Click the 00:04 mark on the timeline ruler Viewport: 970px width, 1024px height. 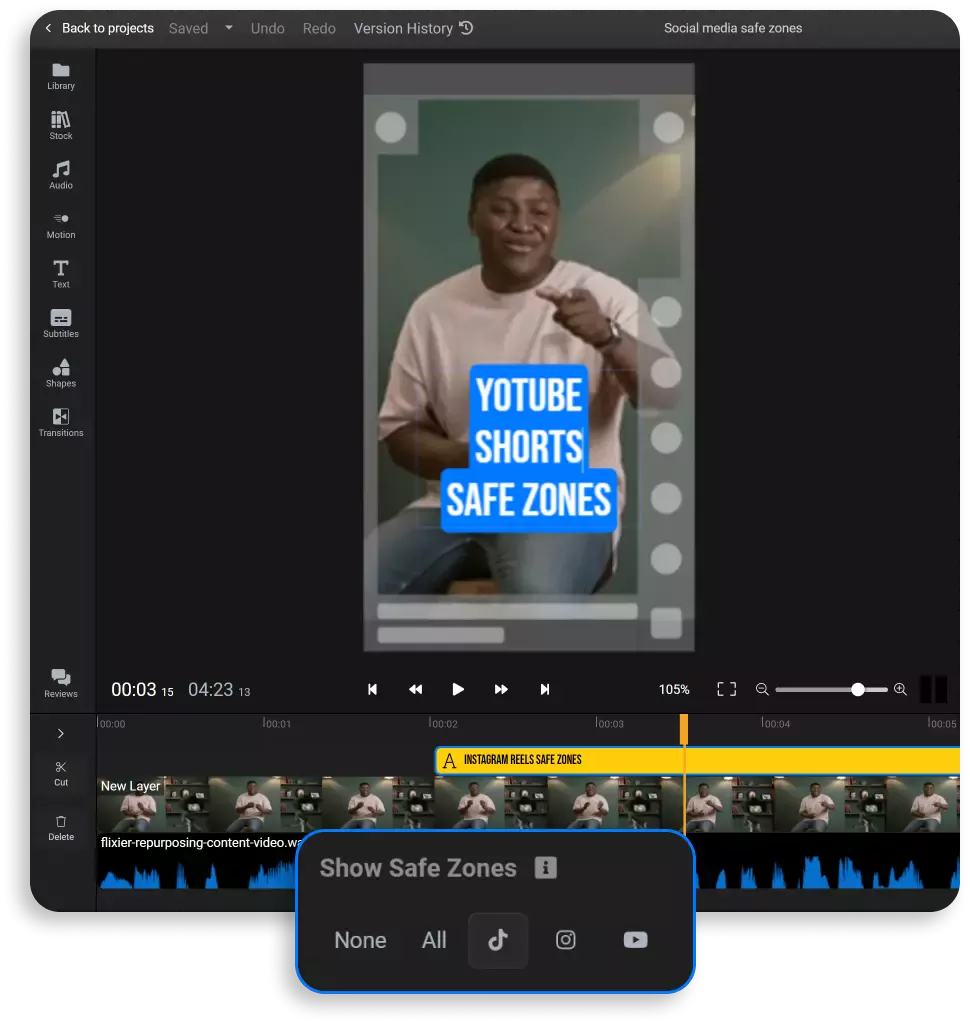(x=775, y=723)
